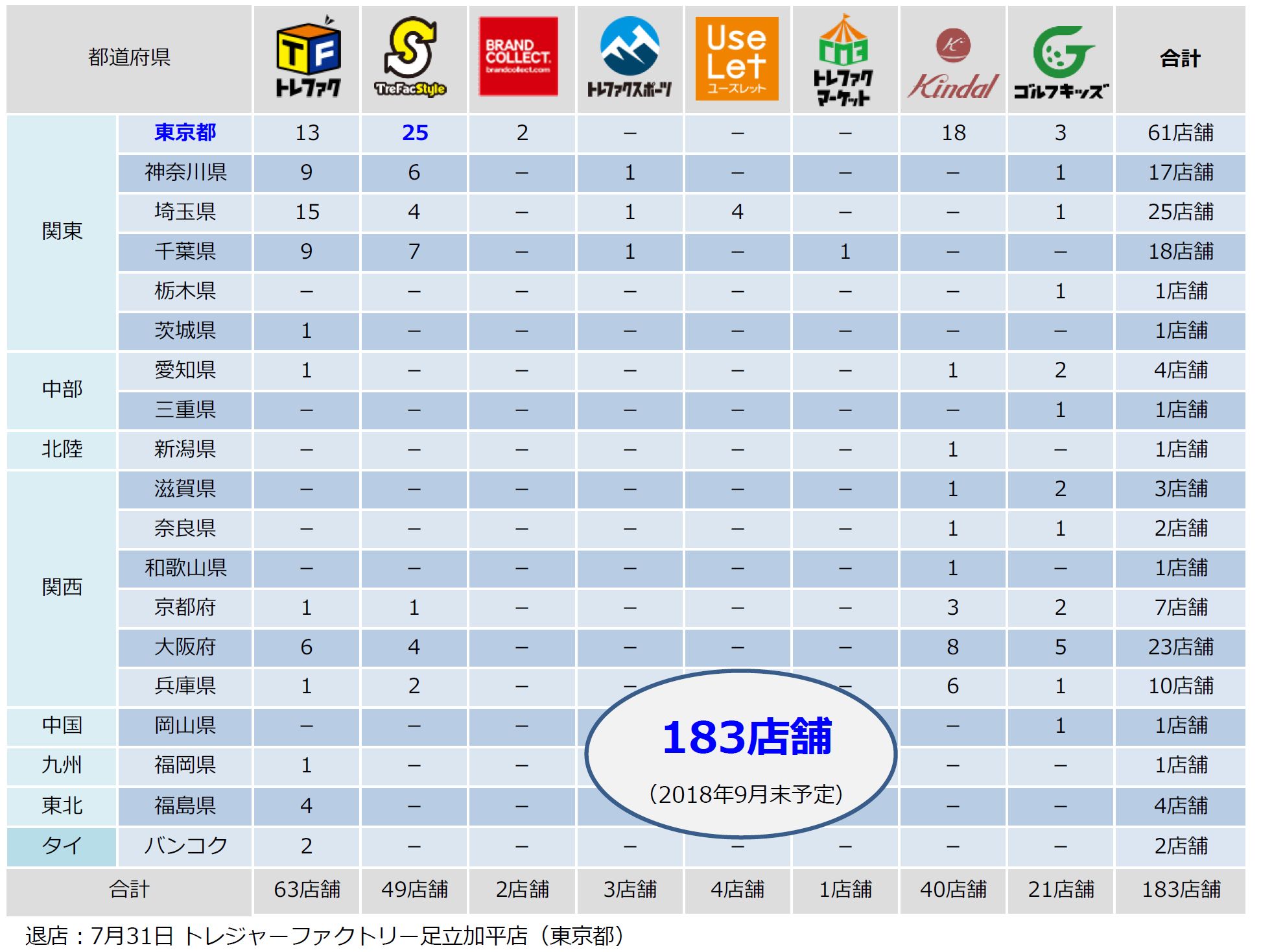The width and height of the screenshot is (1261, 952).
Task: Click the 61店舗 total for Tokyo
Action: 1180,133
